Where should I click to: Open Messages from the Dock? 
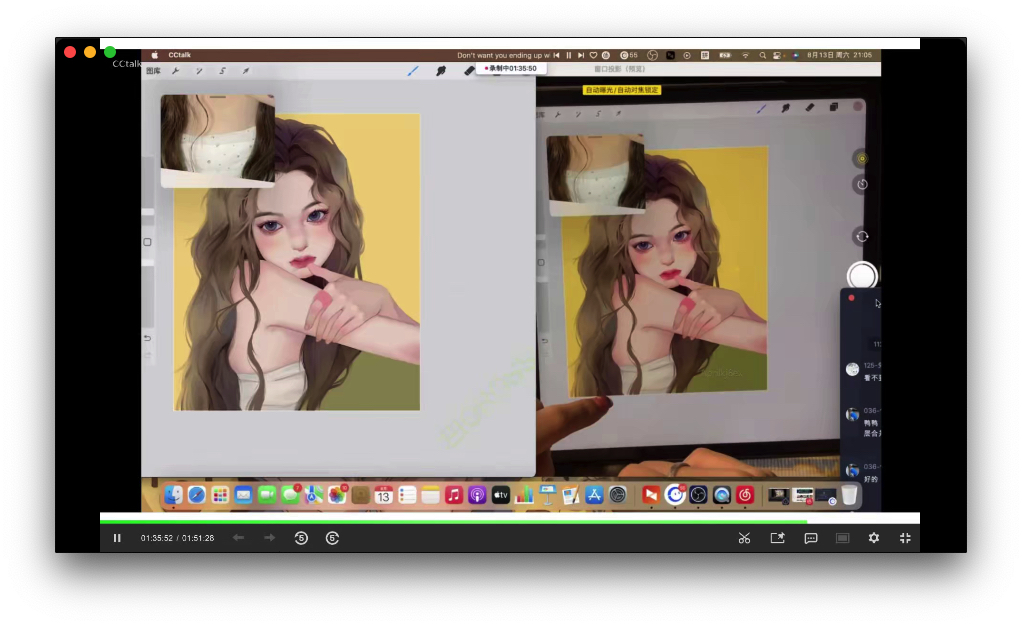click(291, 496)
